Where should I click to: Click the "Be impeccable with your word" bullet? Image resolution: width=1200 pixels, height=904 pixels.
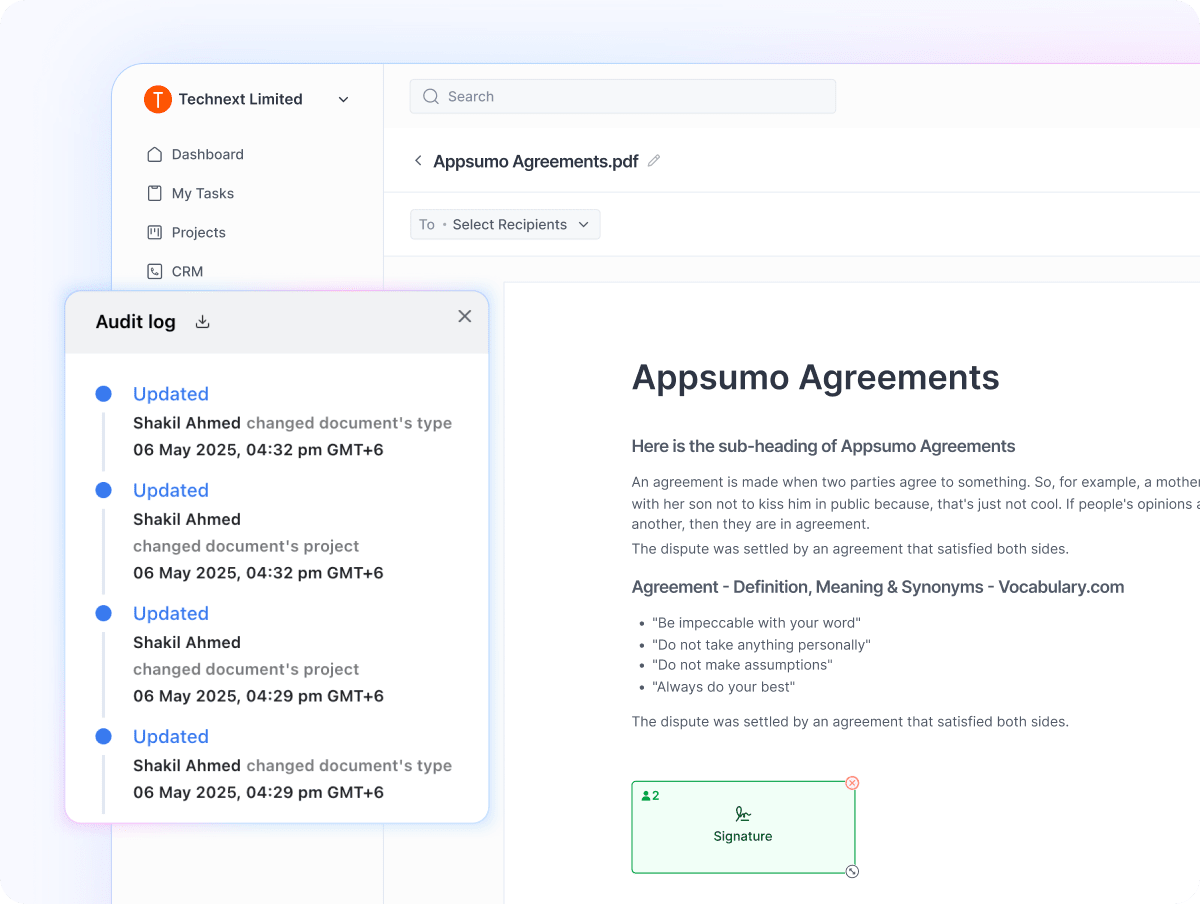pyautogui.click(x=755, y=623)
